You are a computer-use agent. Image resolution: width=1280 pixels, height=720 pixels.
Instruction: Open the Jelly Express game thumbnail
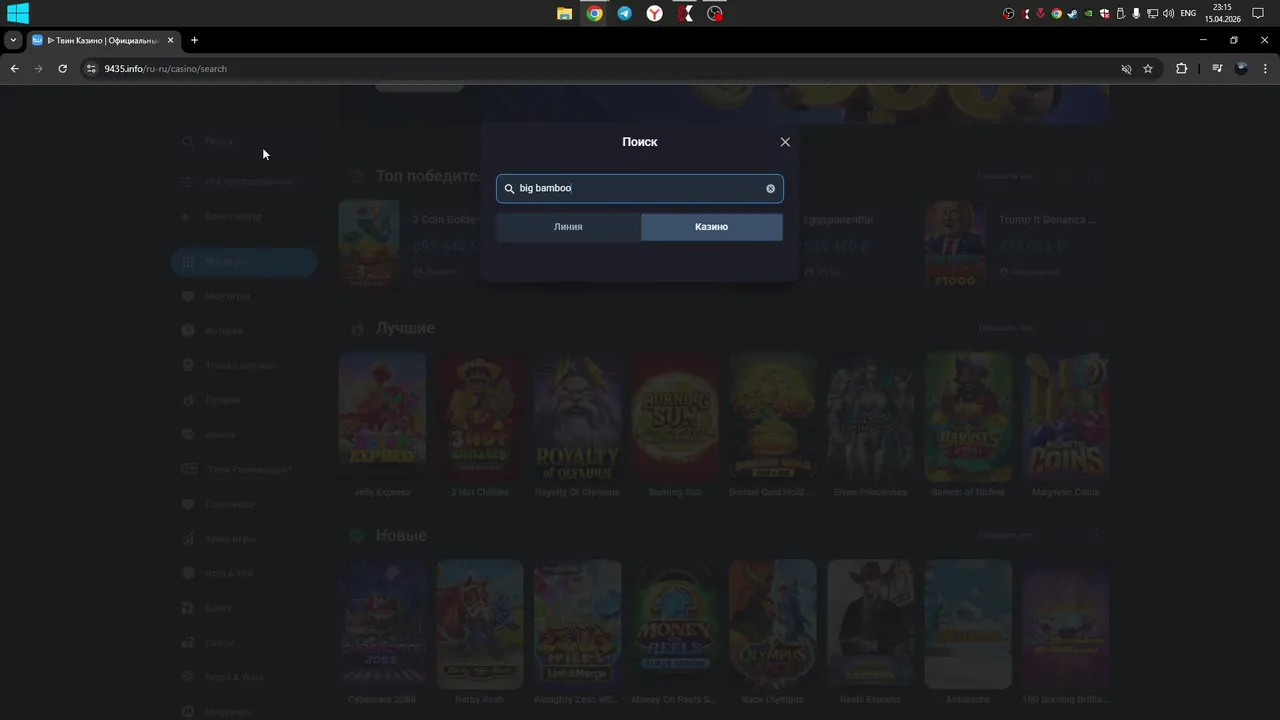click(x=382, y=417)
